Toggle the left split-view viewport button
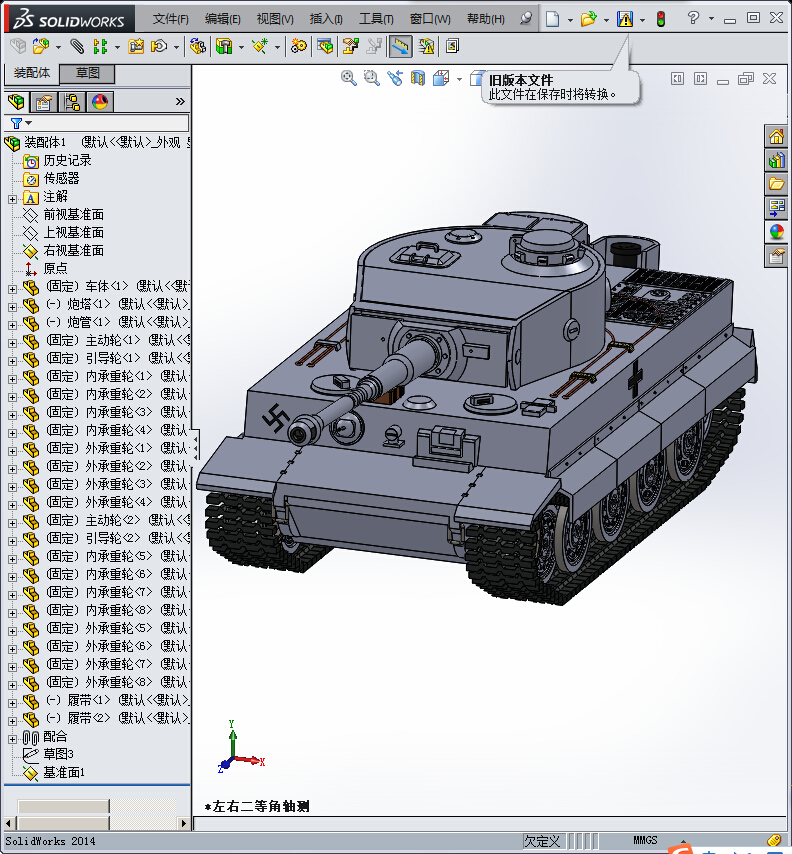This screenshot has height=854, width=792. [677, 79]
